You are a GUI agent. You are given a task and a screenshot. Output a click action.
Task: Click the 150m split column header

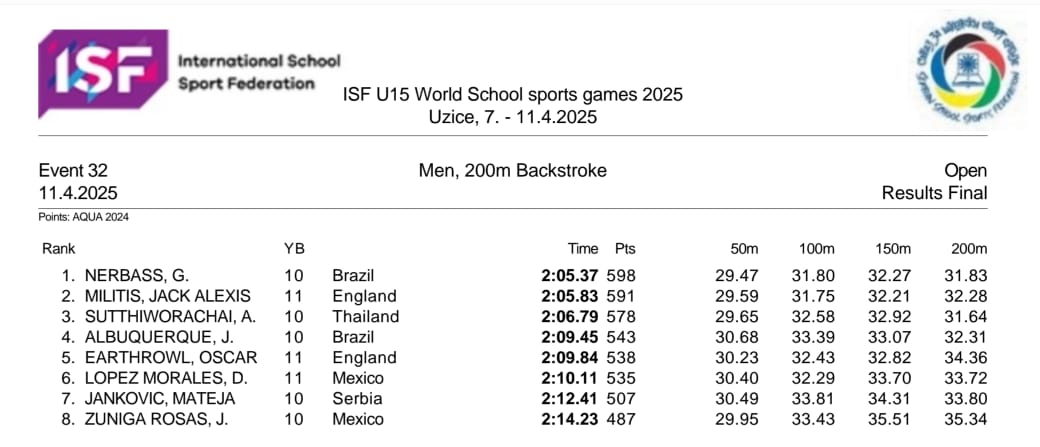(893, 249)
